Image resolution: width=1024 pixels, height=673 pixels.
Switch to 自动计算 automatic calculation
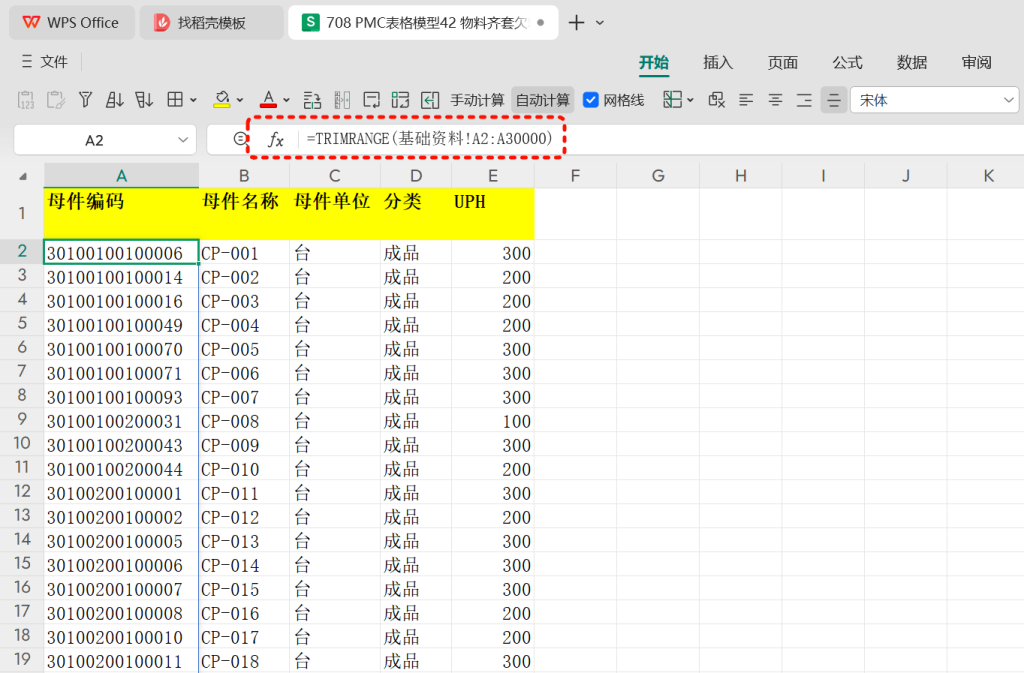coord(543,101)
